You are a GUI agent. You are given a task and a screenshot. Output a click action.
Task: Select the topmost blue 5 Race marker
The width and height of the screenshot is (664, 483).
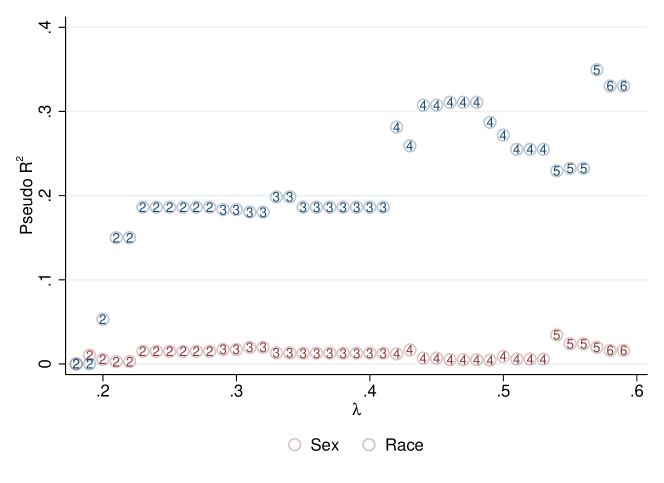597,70
